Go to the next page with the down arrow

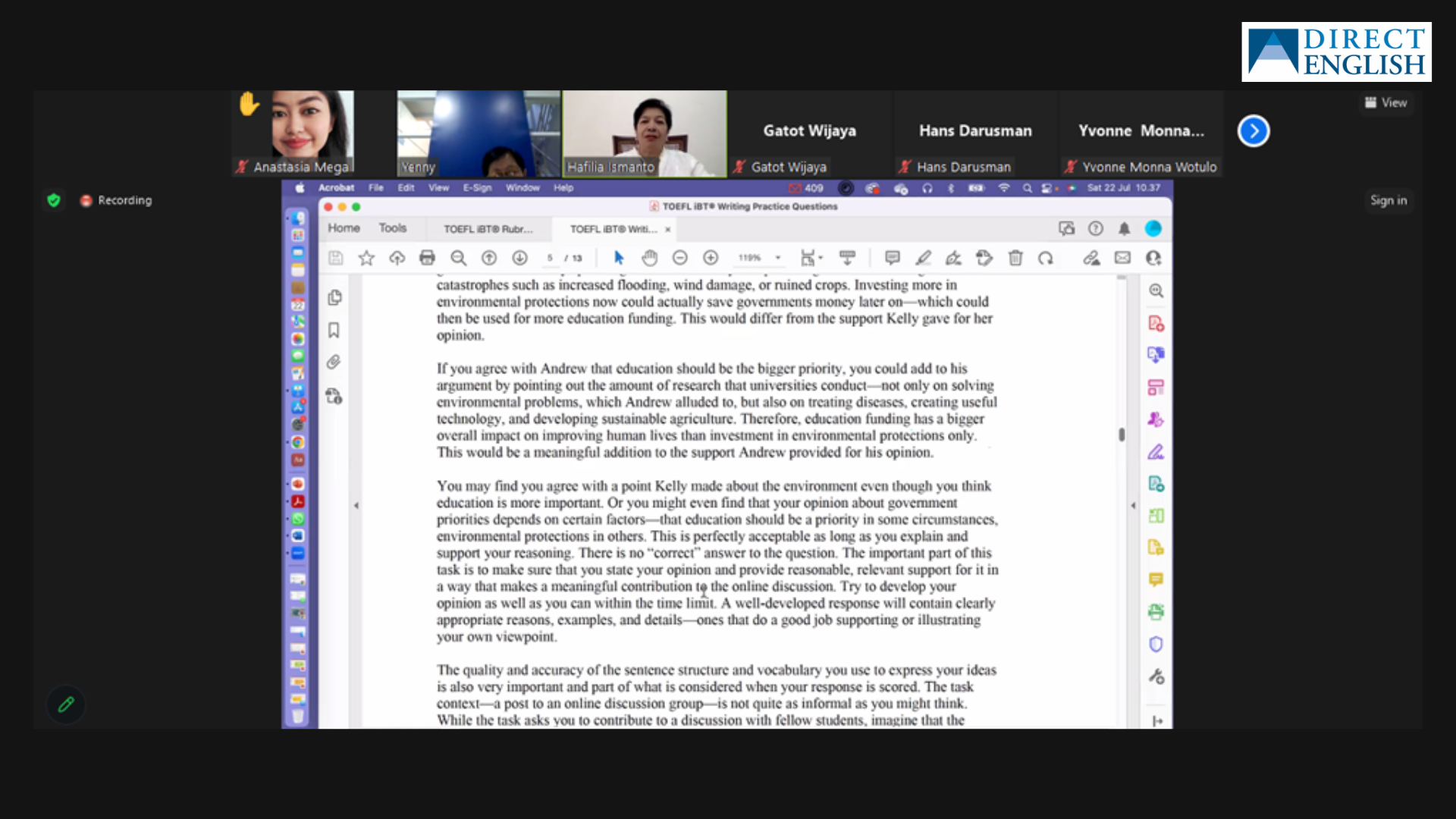pos(519,258)
